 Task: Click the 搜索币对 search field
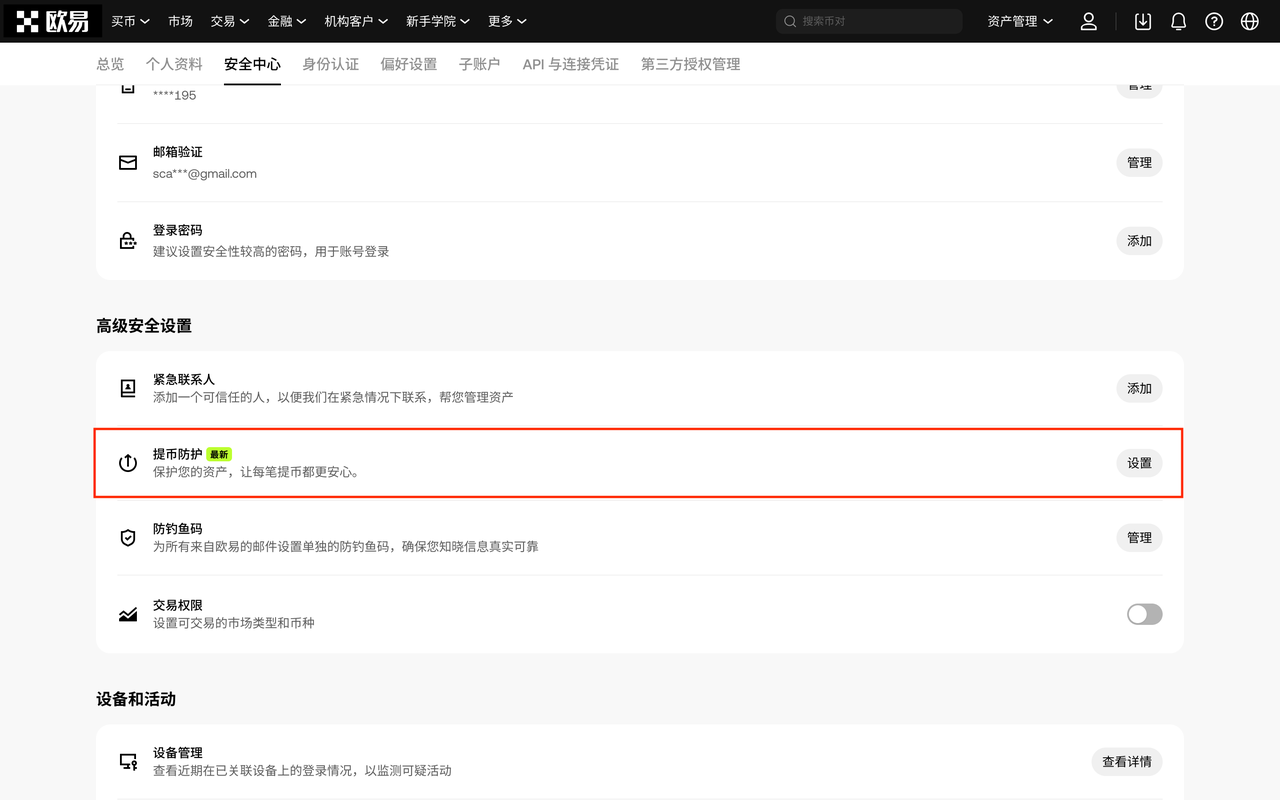pyautogui.click(x=869, y=21)
